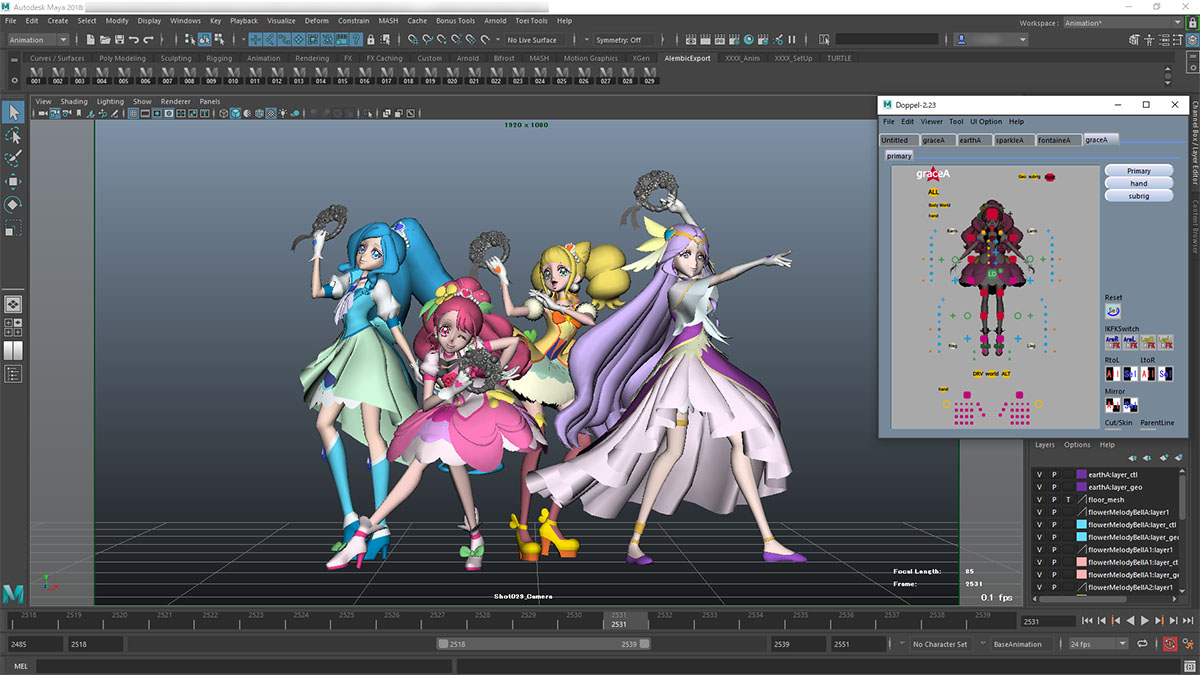Click shelf button 015
This screenshot has width=1200, height=675.
(x=343, y=75)
